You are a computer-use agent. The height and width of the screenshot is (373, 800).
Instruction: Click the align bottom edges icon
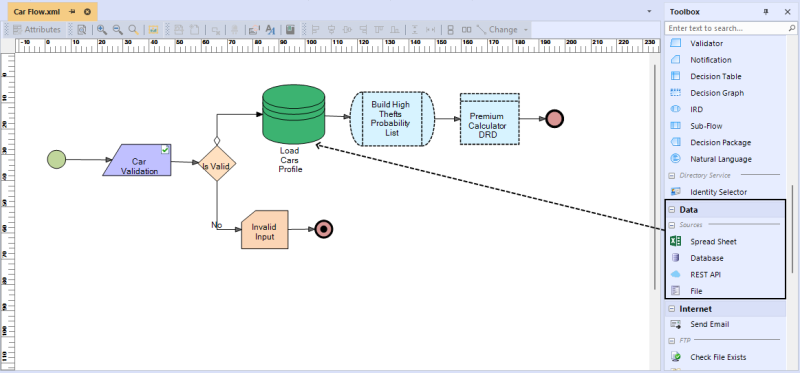[x=395, y=30]
